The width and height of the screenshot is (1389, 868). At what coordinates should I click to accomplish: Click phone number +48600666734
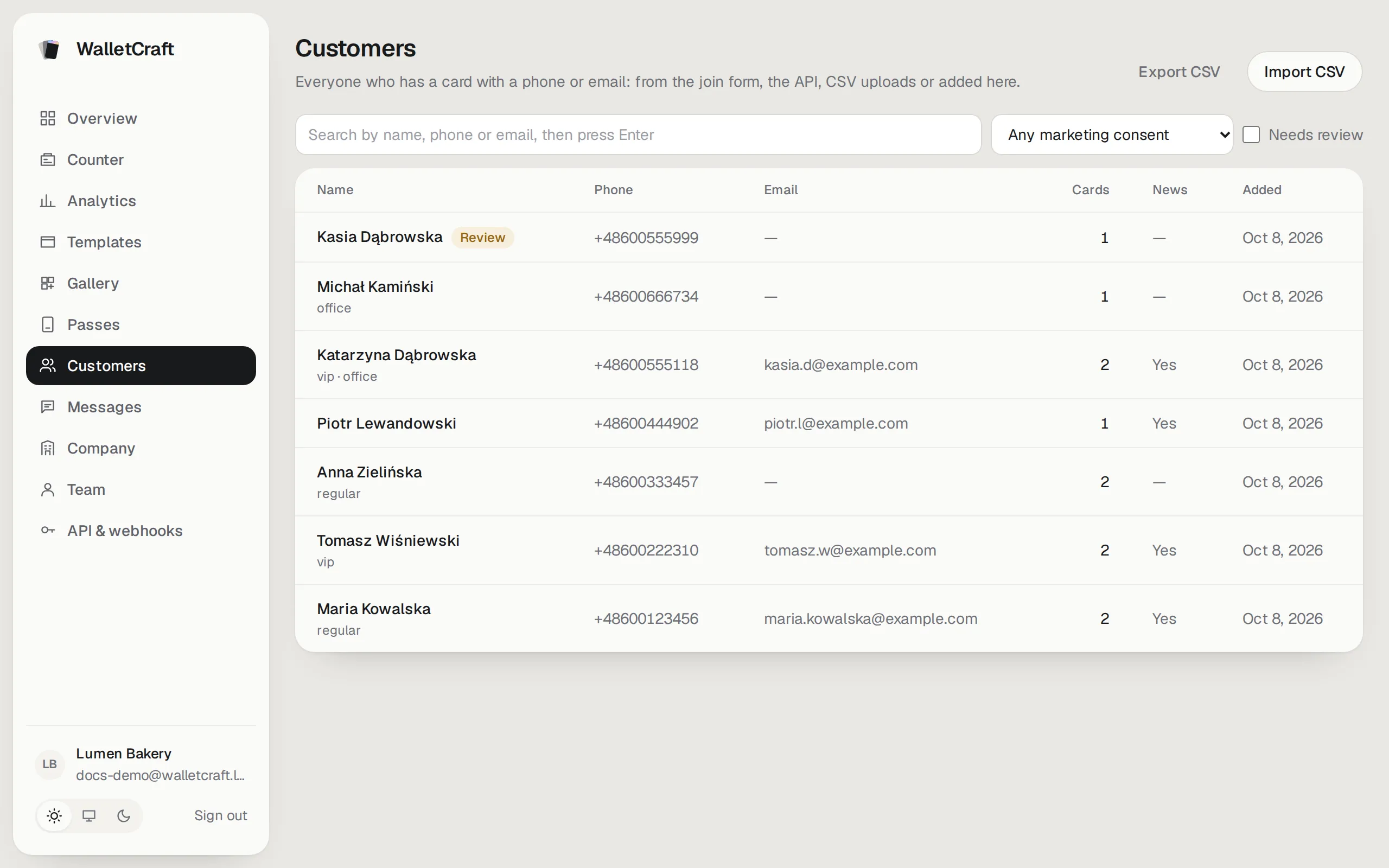(646, 296)
